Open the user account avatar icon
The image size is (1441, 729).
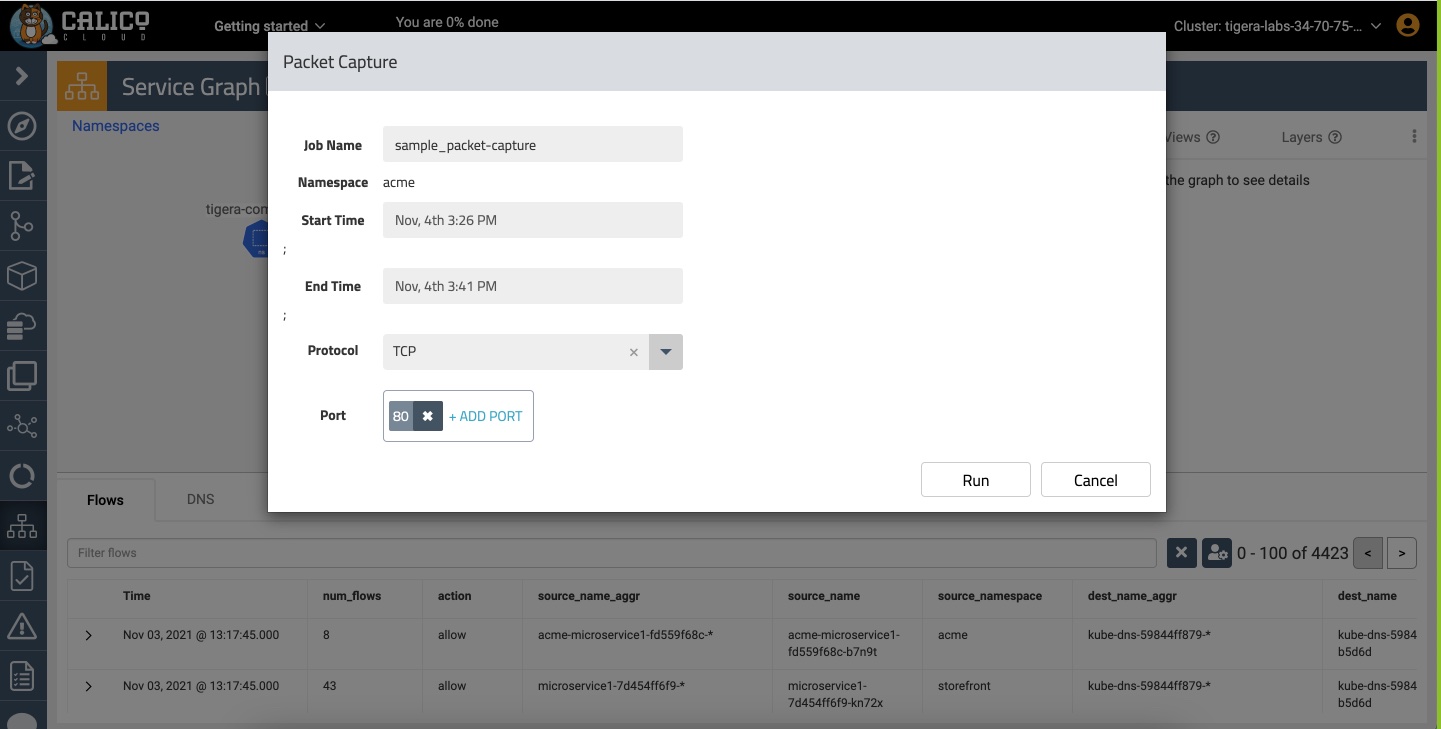pyautogui.click(x=1408, y=26)
